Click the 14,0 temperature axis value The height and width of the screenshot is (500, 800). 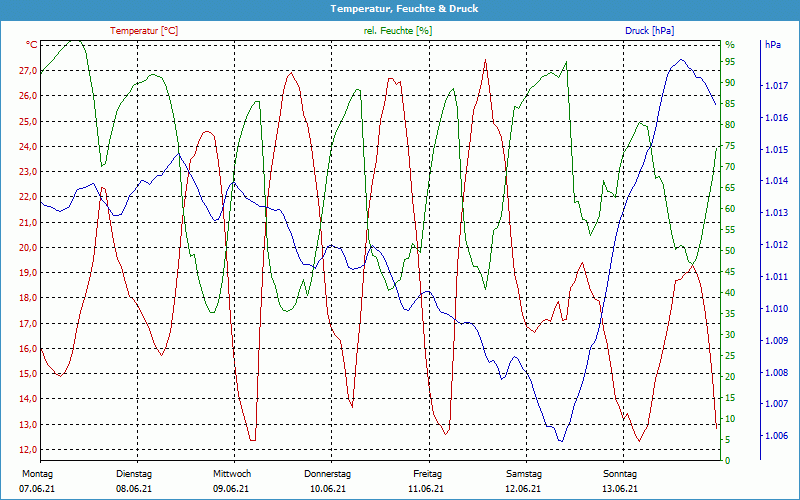click(28, 399)
